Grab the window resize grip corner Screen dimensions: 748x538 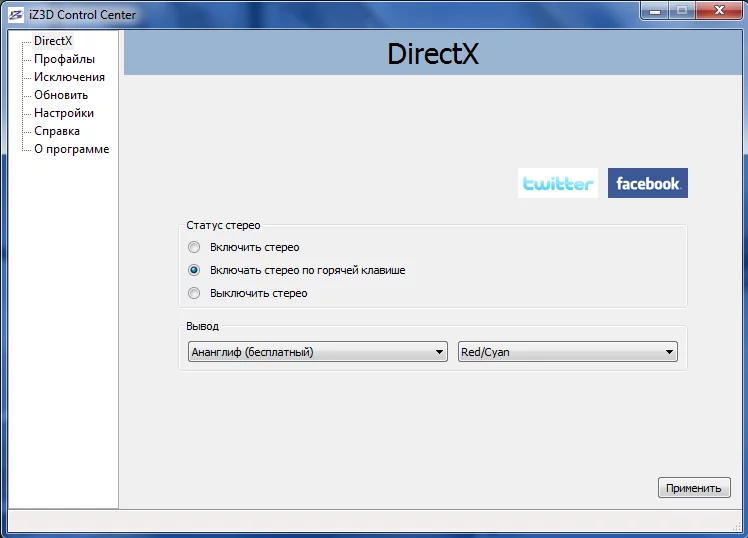click(x=736, y=526)
